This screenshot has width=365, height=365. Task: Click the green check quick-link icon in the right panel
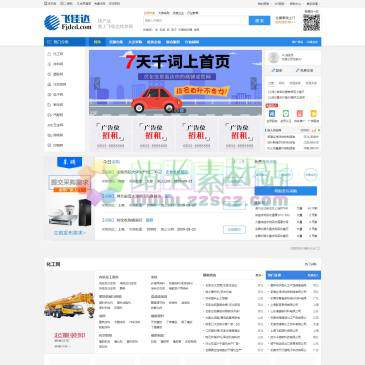tap(286, 114)
